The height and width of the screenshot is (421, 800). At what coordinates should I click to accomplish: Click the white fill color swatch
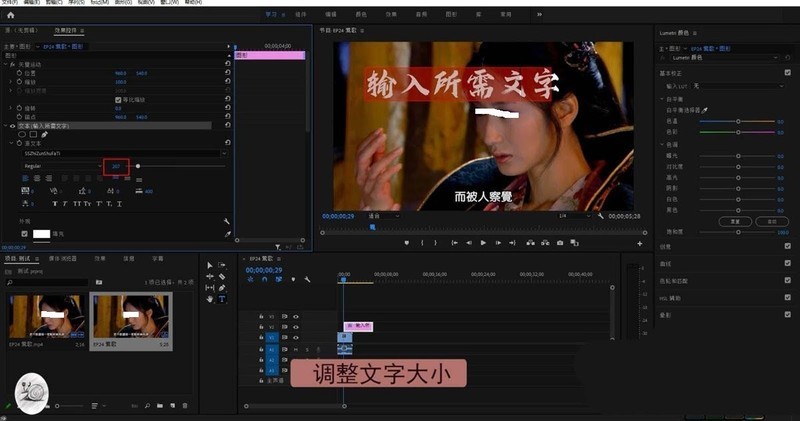click(x=41, y=234)
